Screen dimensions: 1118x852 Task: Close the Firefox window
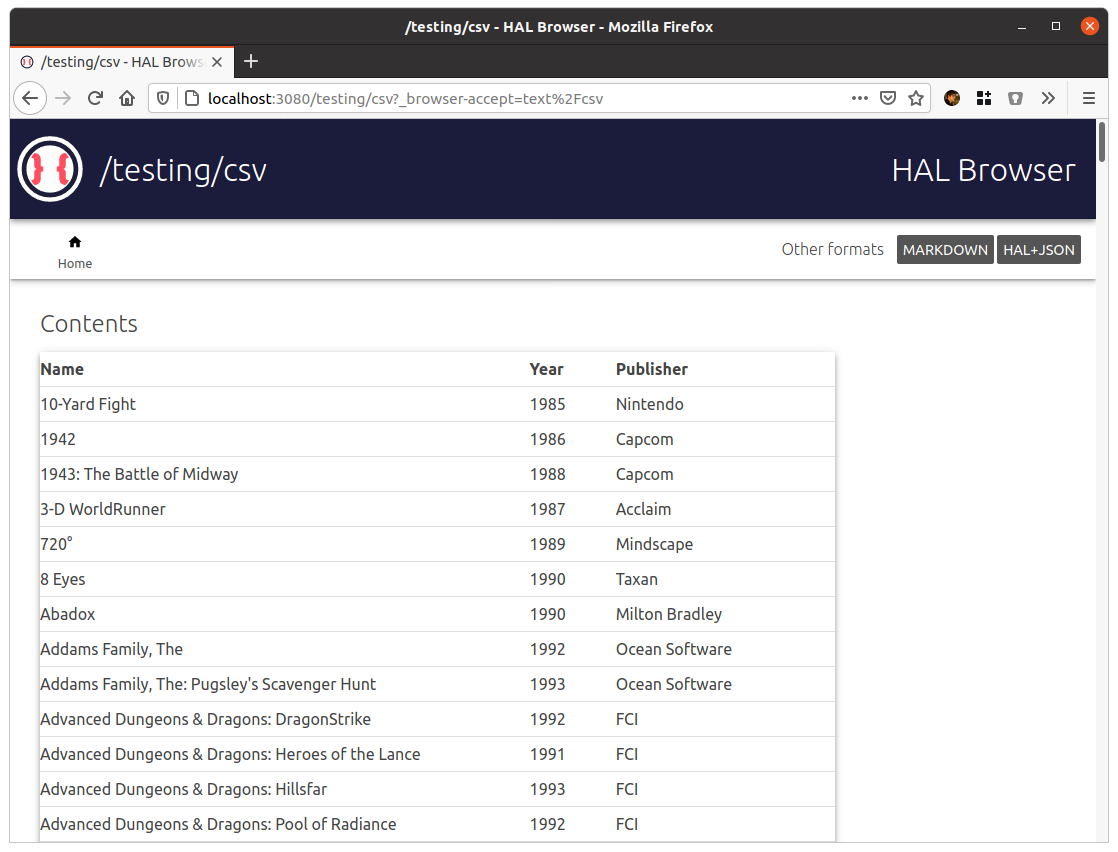(x=1089, y=26)
